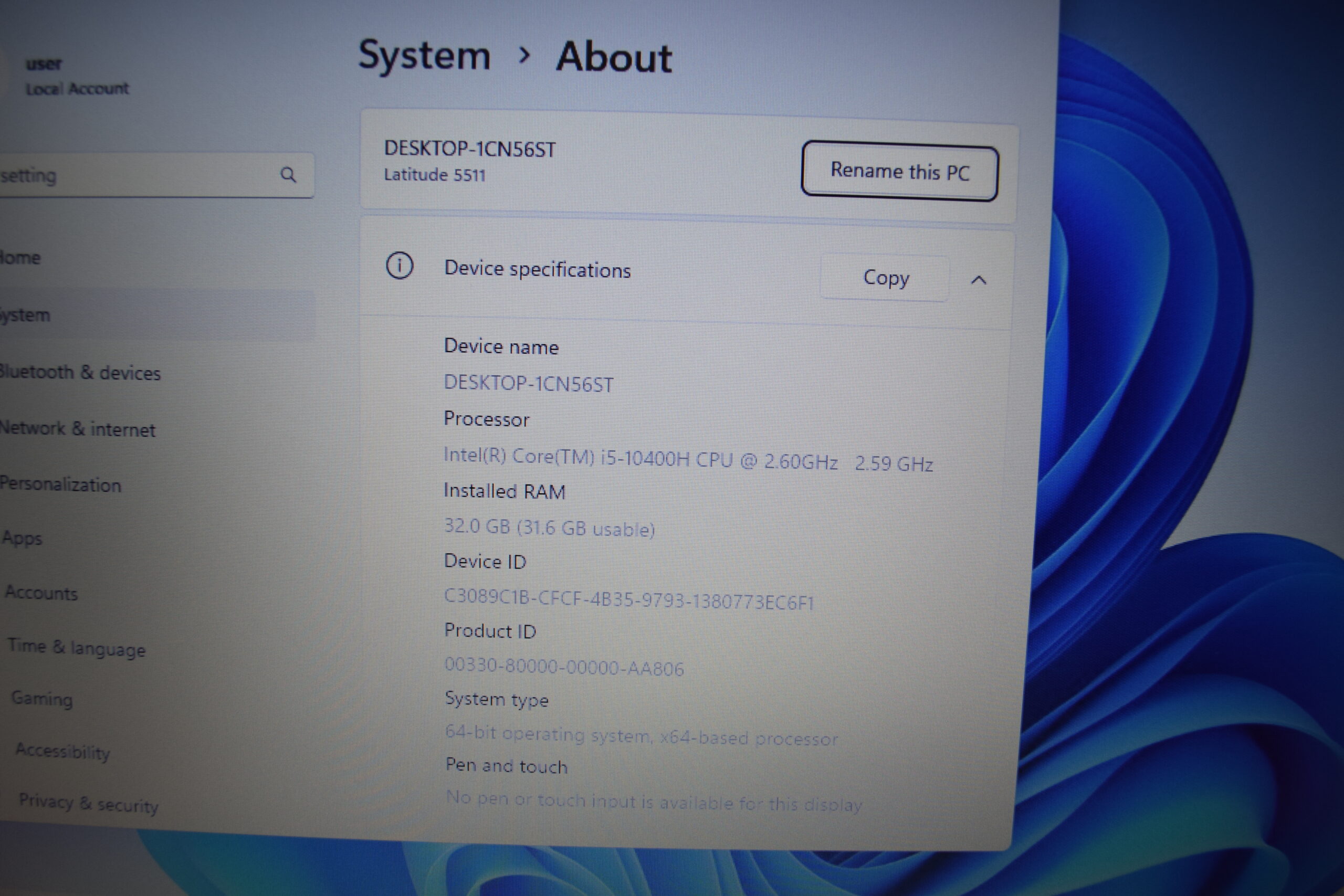Click the 64-bit operating system text
Image resolution: width=1344 pixels, height=896 pixels.
click(x=641, y=735)
